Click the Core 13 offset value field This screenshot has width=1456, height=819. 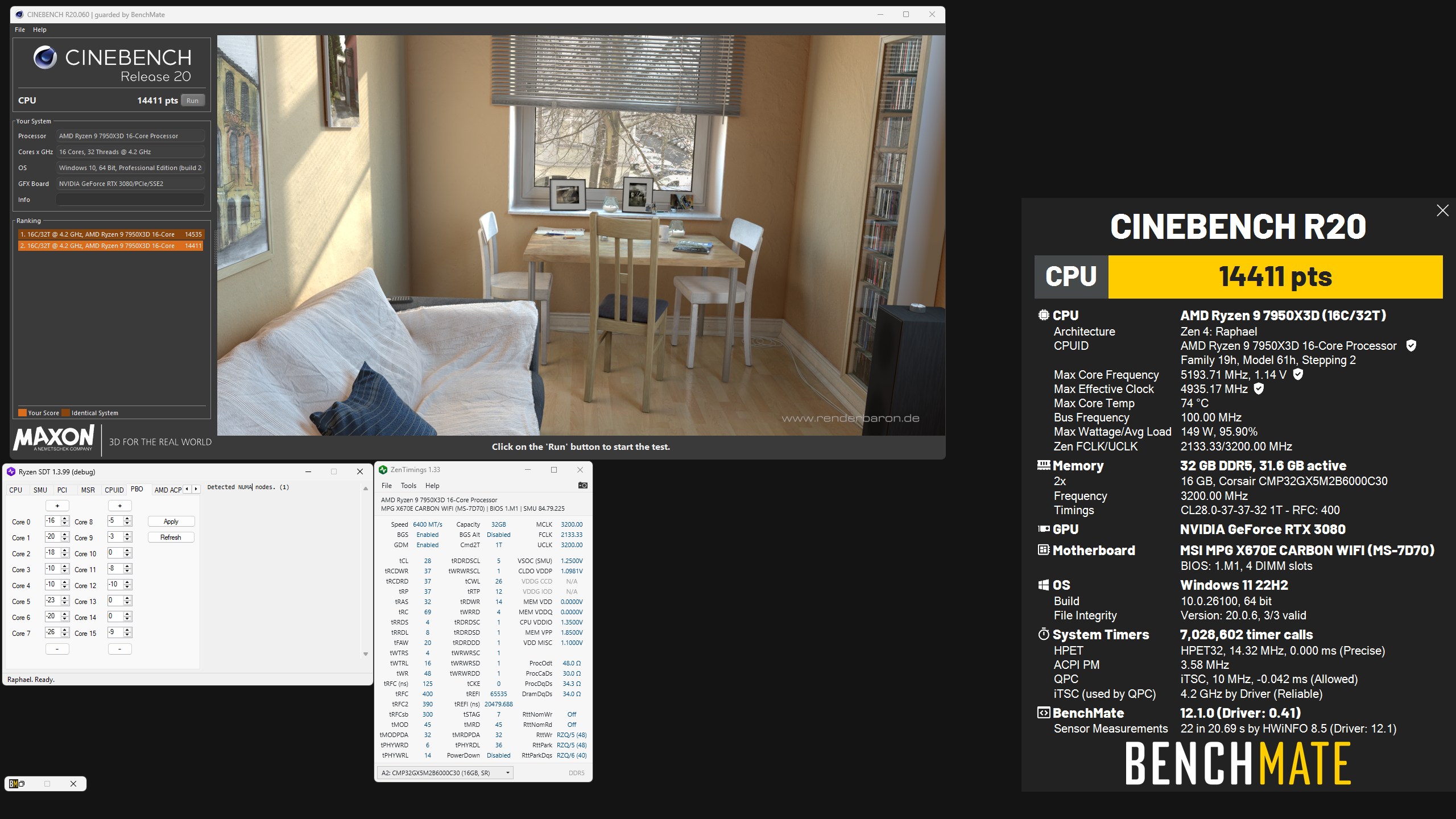[115, 601]
